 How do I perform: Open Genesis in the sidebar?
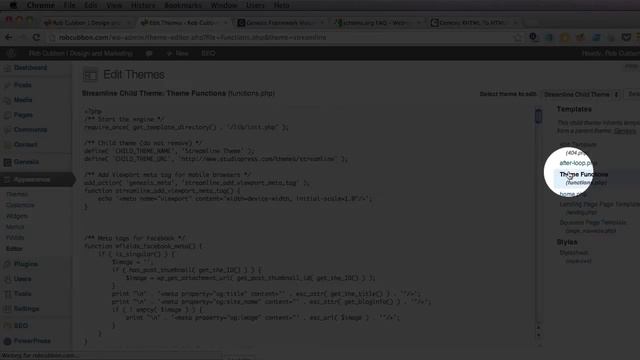pyautogui.click(x=26, y=162)
